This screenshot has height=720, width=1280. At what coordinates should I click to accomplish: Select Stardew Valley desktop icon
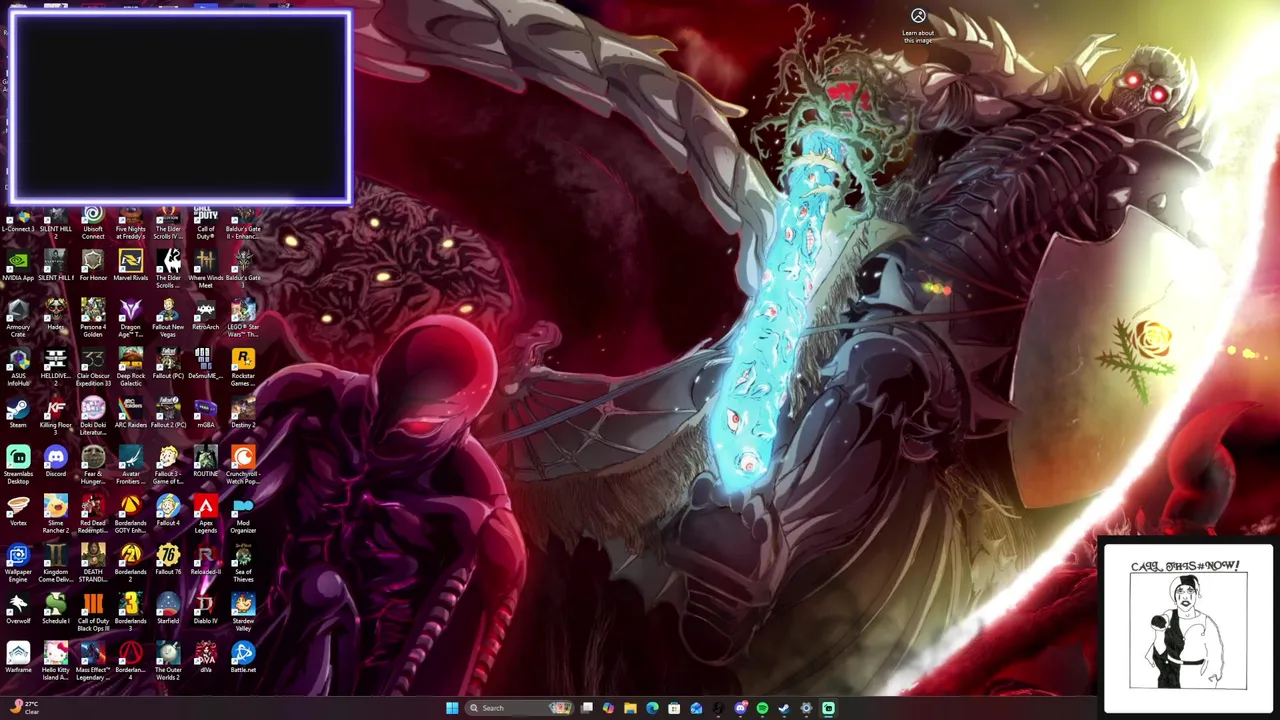click(243, 613)
